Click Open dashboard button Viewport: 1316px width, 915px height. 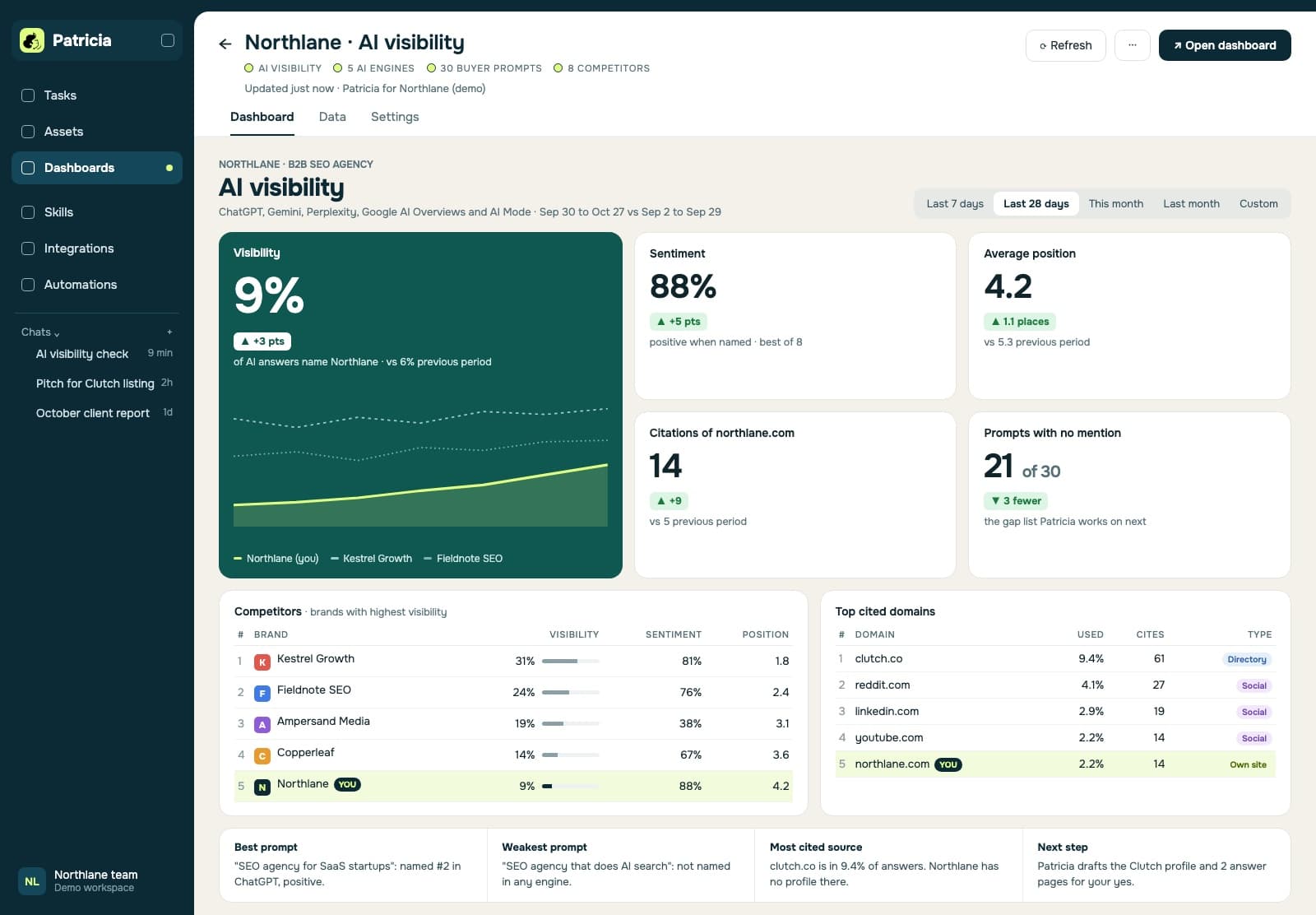click(1225, 45)
